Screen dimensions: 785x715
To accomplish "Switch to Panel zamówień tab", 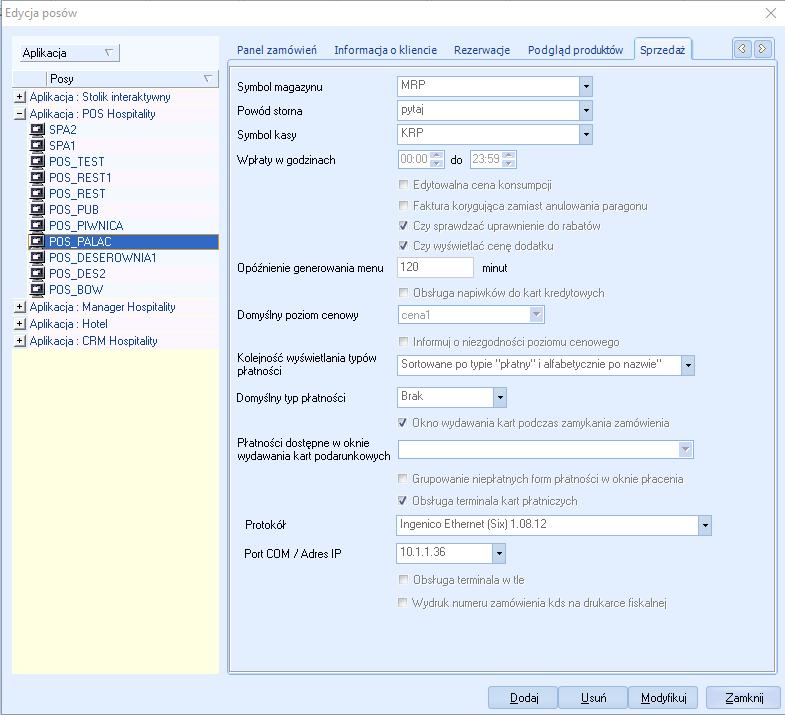I will [277, 50].
